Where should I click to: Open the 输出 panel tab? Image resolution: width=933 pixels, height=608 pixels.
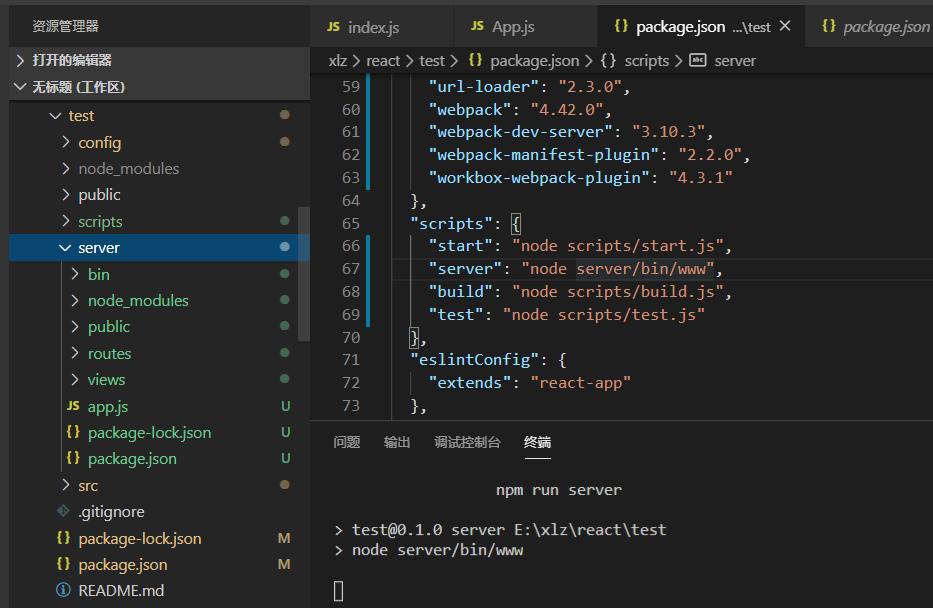pyautogui.click(x=397, y=442)
